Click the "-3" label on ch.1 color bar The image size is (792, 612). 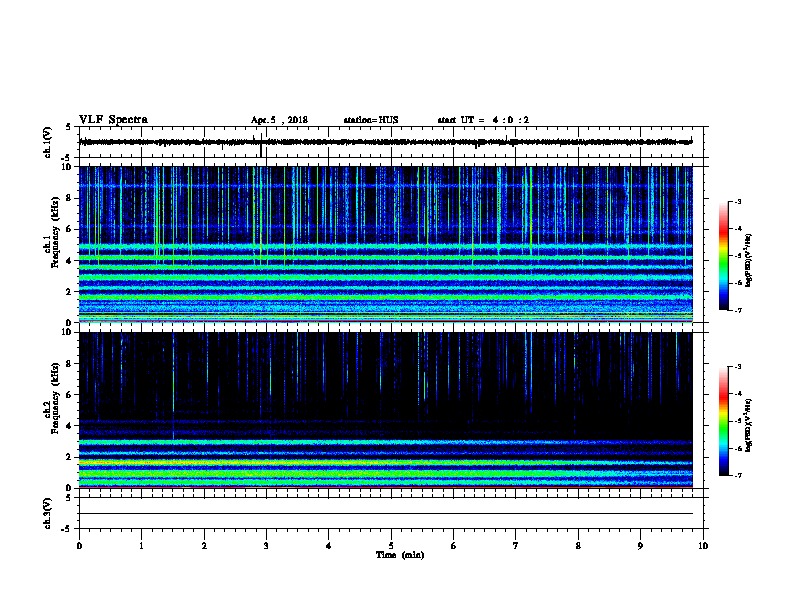pos(737,201)
